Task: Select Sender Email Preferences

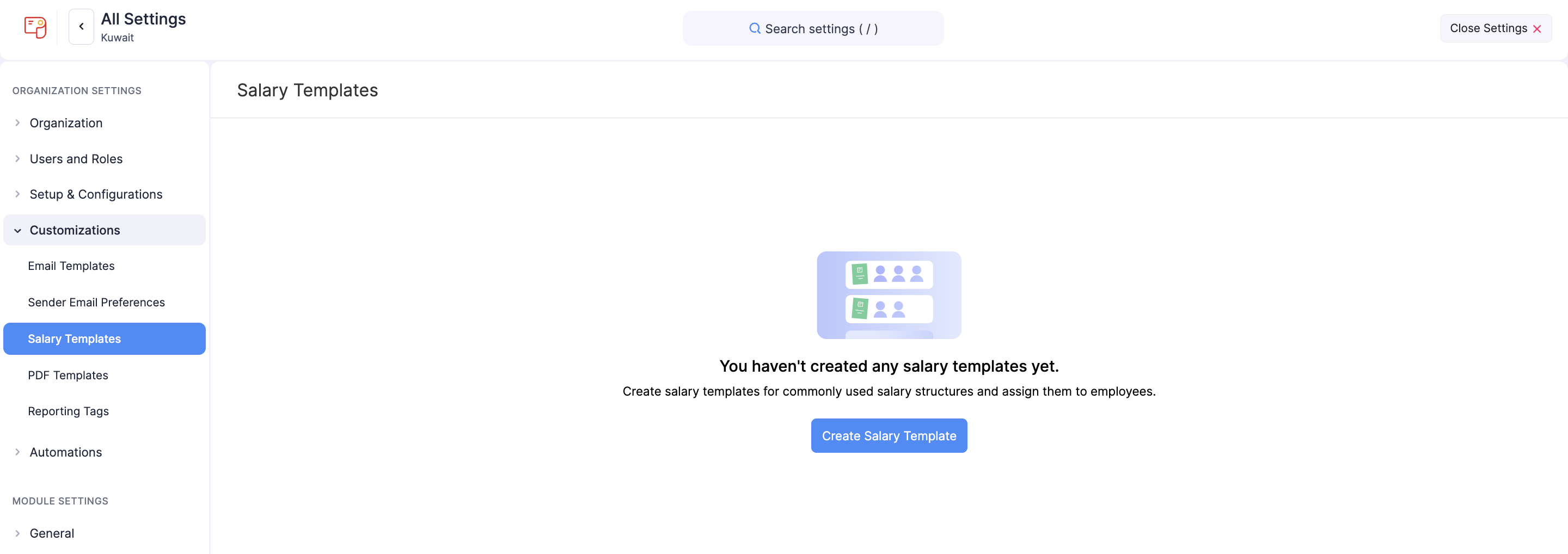Action: click(96, 301)
